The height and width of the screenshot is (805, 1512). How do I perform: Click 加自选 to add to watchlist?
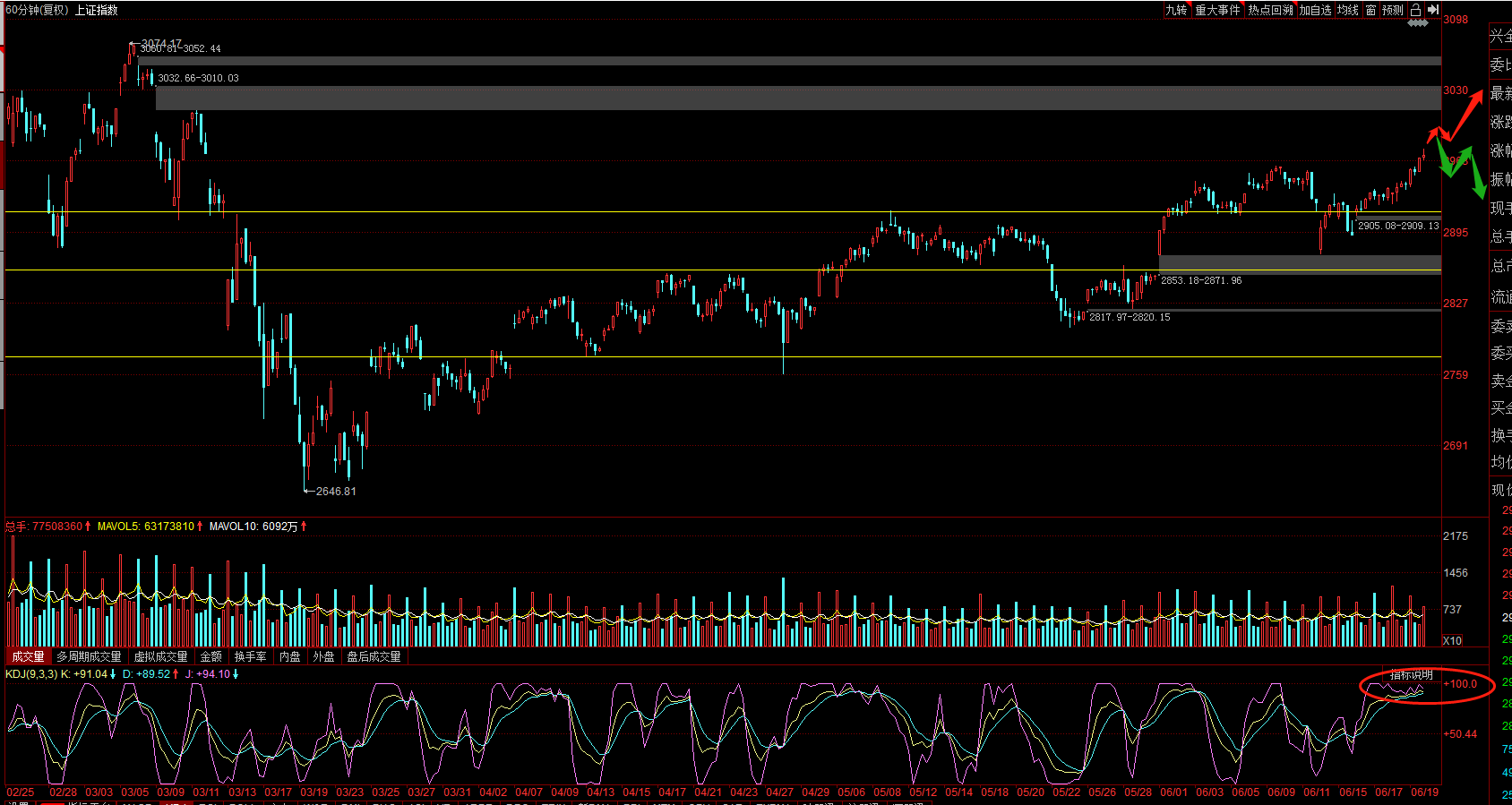point(1315,10)
